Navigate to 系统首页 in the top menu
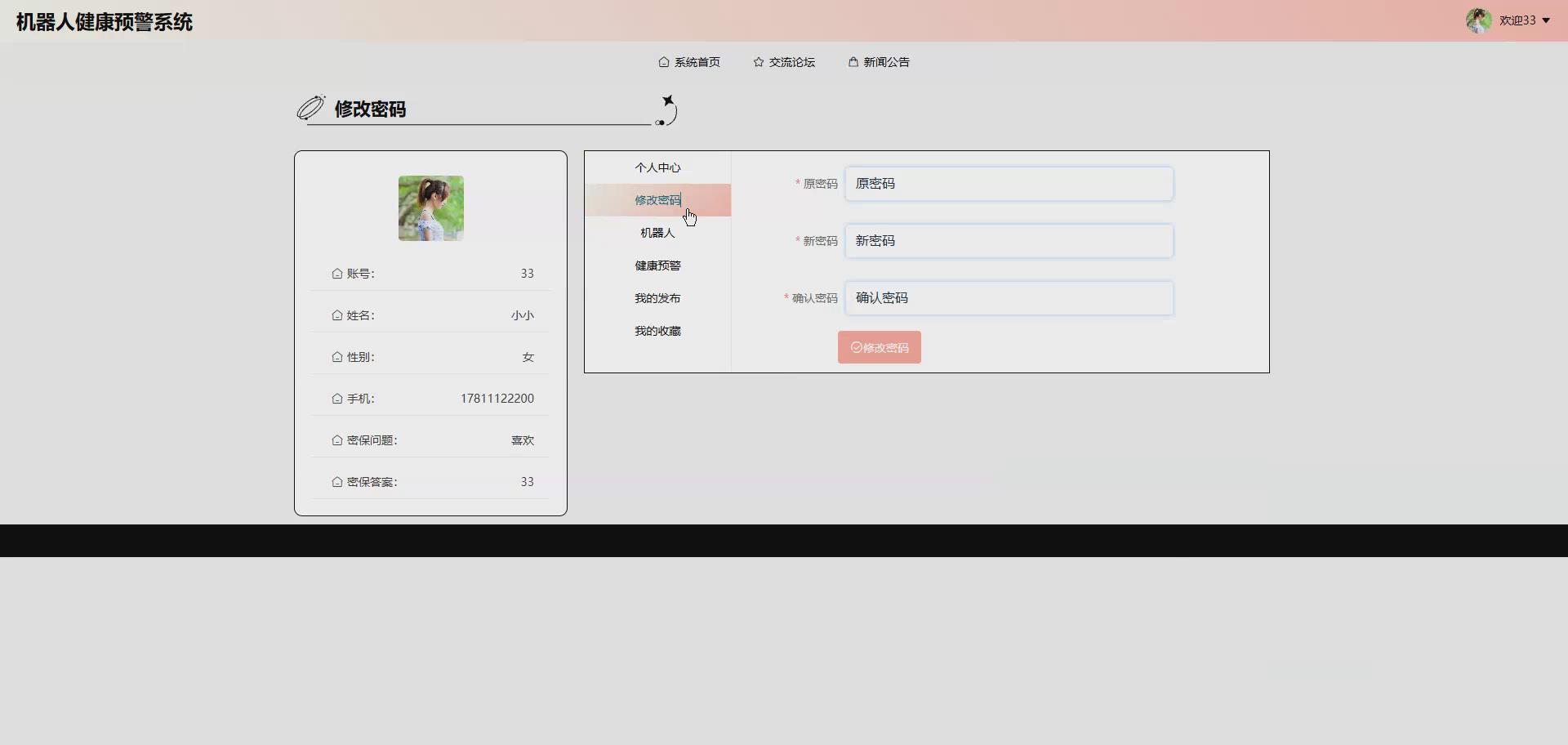Screen dimensions: 1568x745 click(697, 61)
